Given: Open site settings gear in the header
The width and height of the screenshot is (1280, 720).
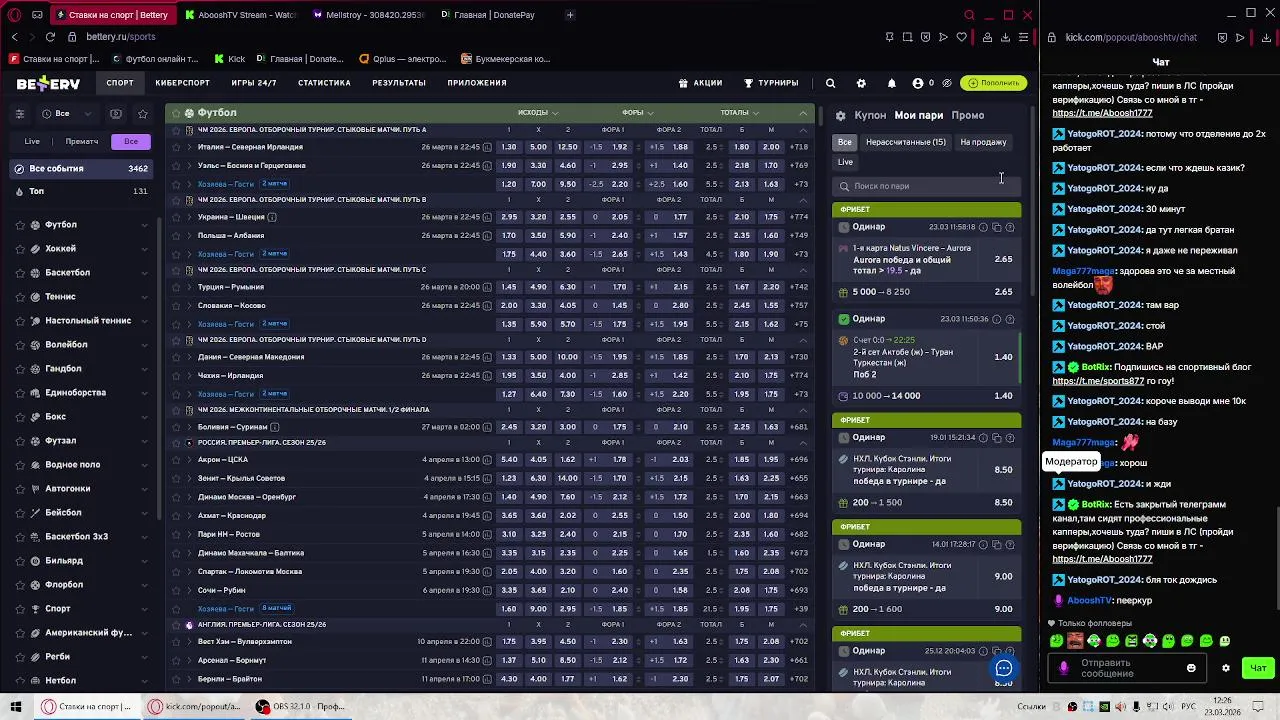Looking at the screenshot, I should pyautogui.click(x=861, y=83).
